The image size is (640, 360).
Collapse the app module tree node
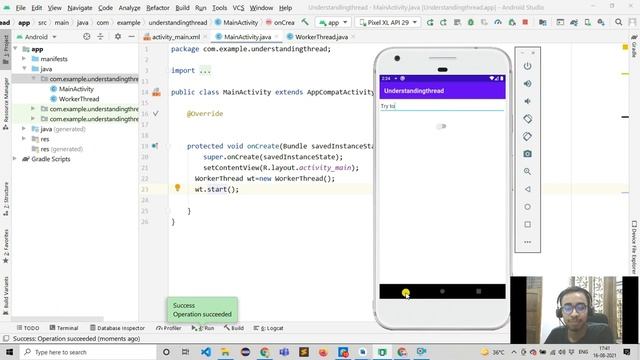click(x=16, y=49)
